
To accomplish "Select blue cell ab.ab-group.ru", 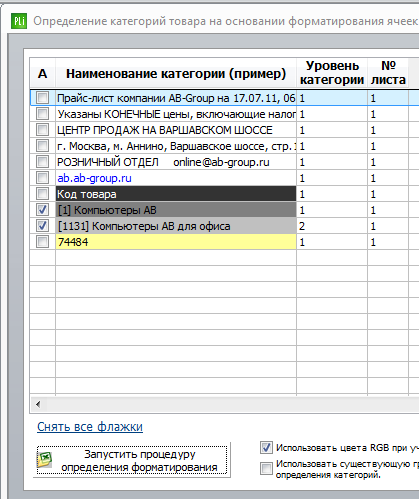I will tap(176, 178).
